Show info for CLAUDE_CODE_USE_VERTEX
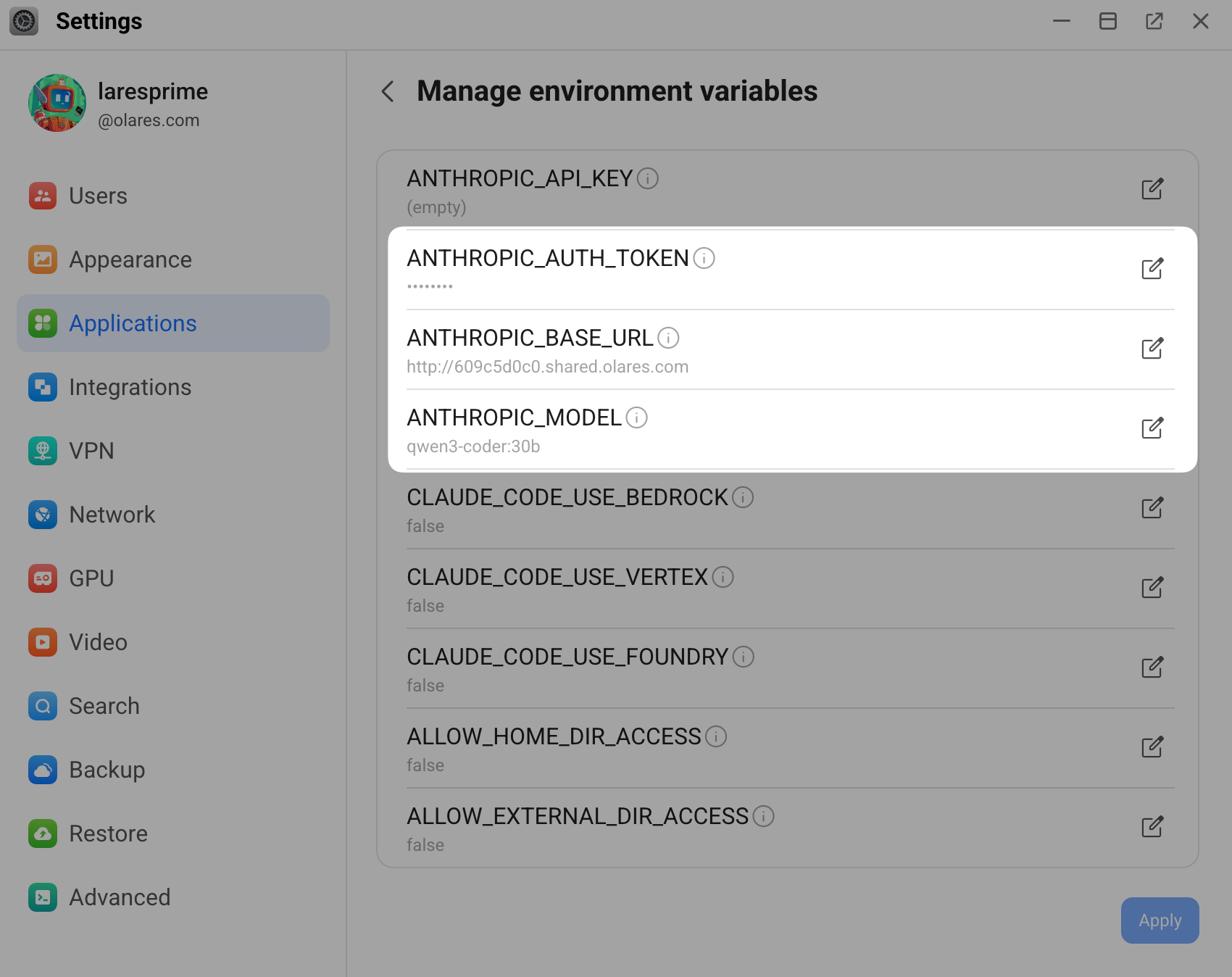Viewport: 1232px width, 977px height. click(x=723, y=577)
